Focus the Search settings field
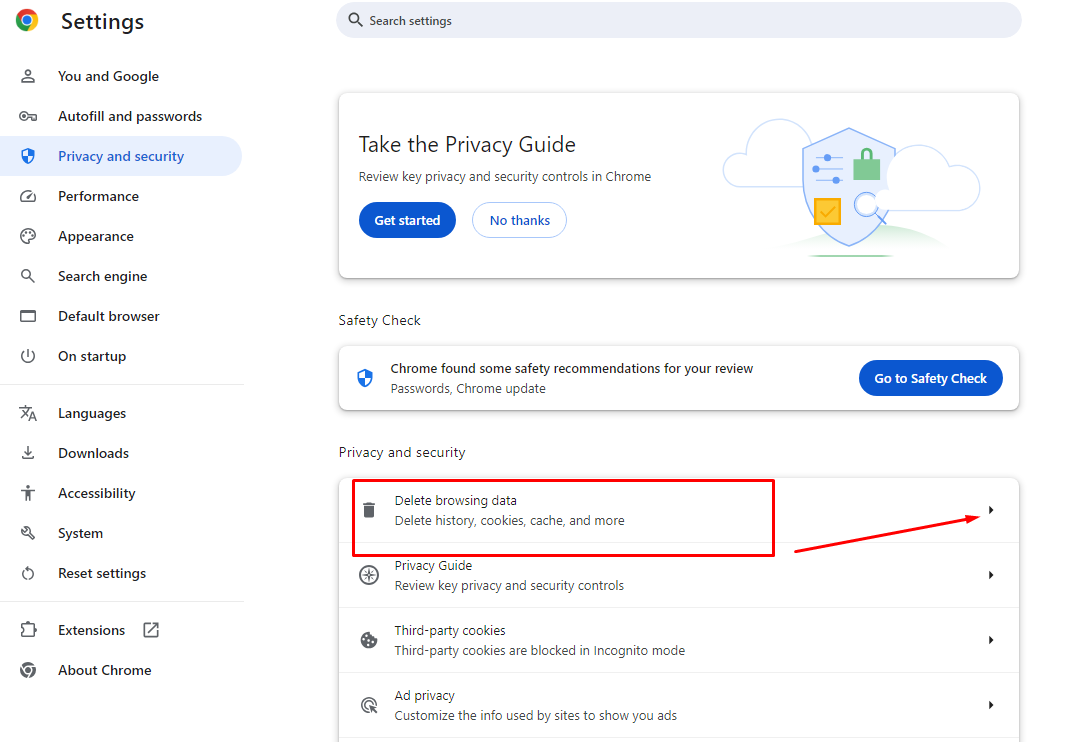This screenshot has height=742, width=1085. (x=679, y=20)
